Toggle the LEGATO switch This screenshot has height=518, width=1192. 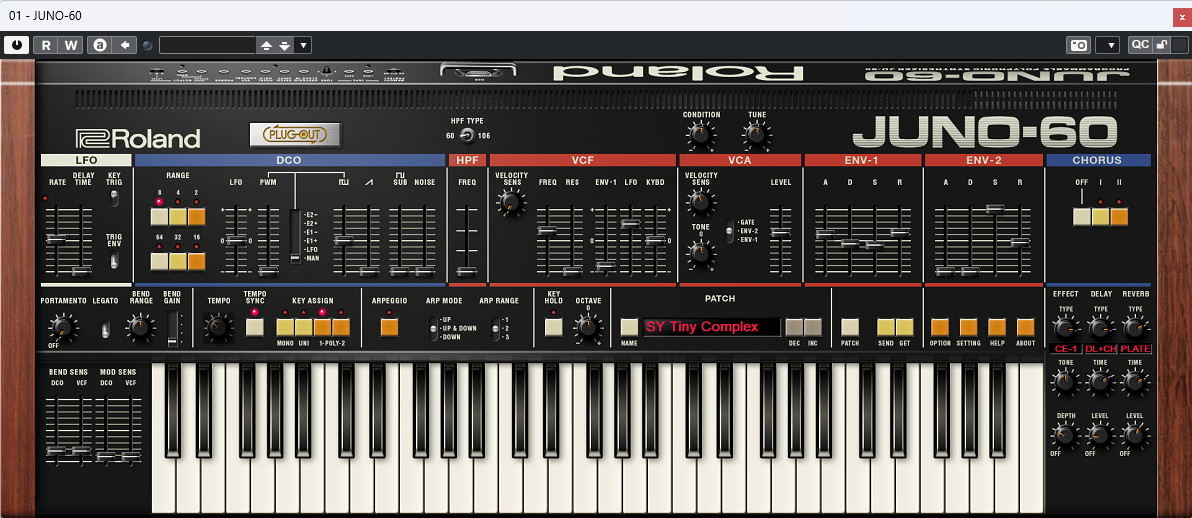[x=106, y=328]
